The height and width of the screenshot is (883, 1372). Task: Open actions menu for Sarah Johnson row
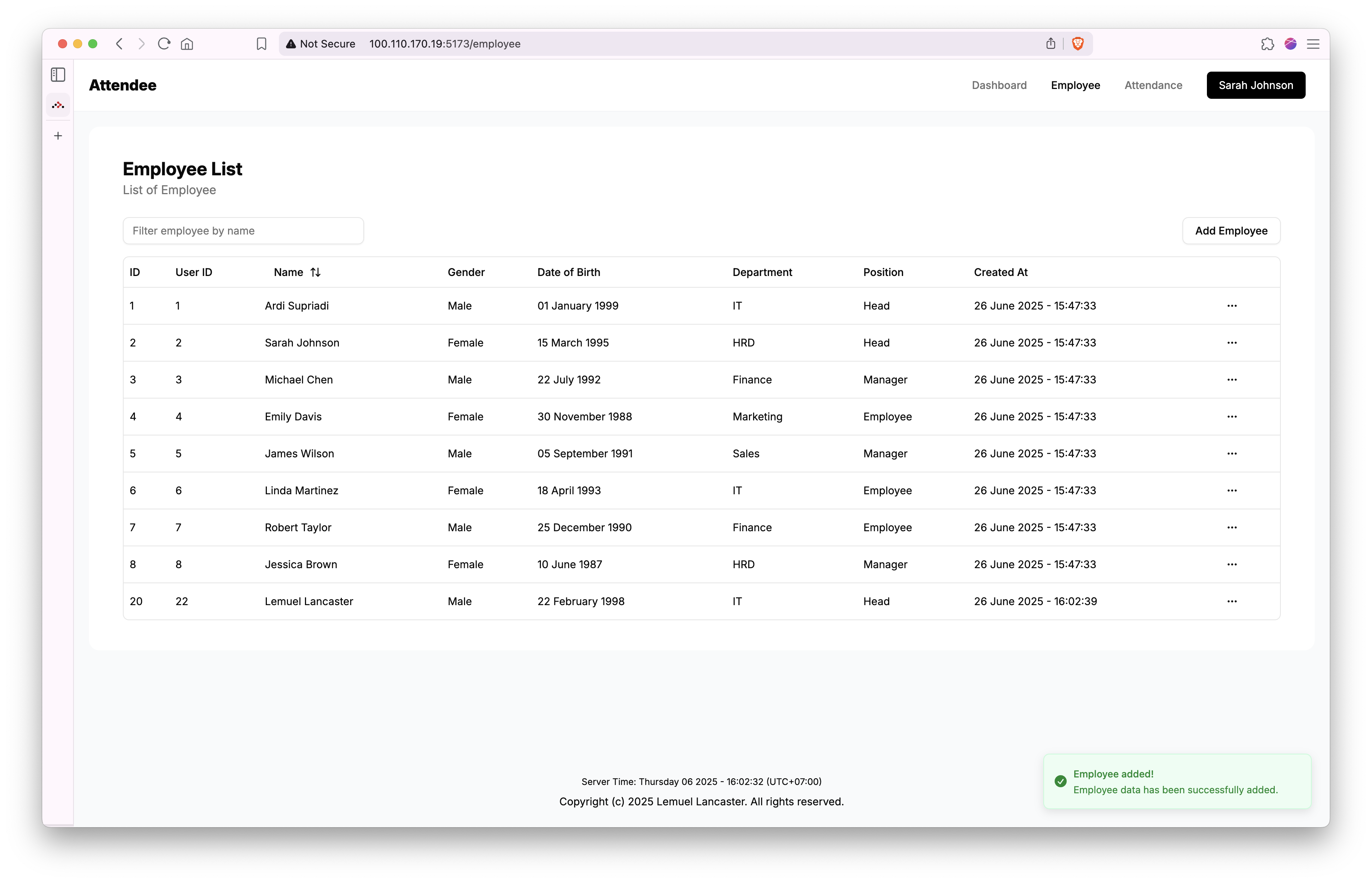point(1231,343)
